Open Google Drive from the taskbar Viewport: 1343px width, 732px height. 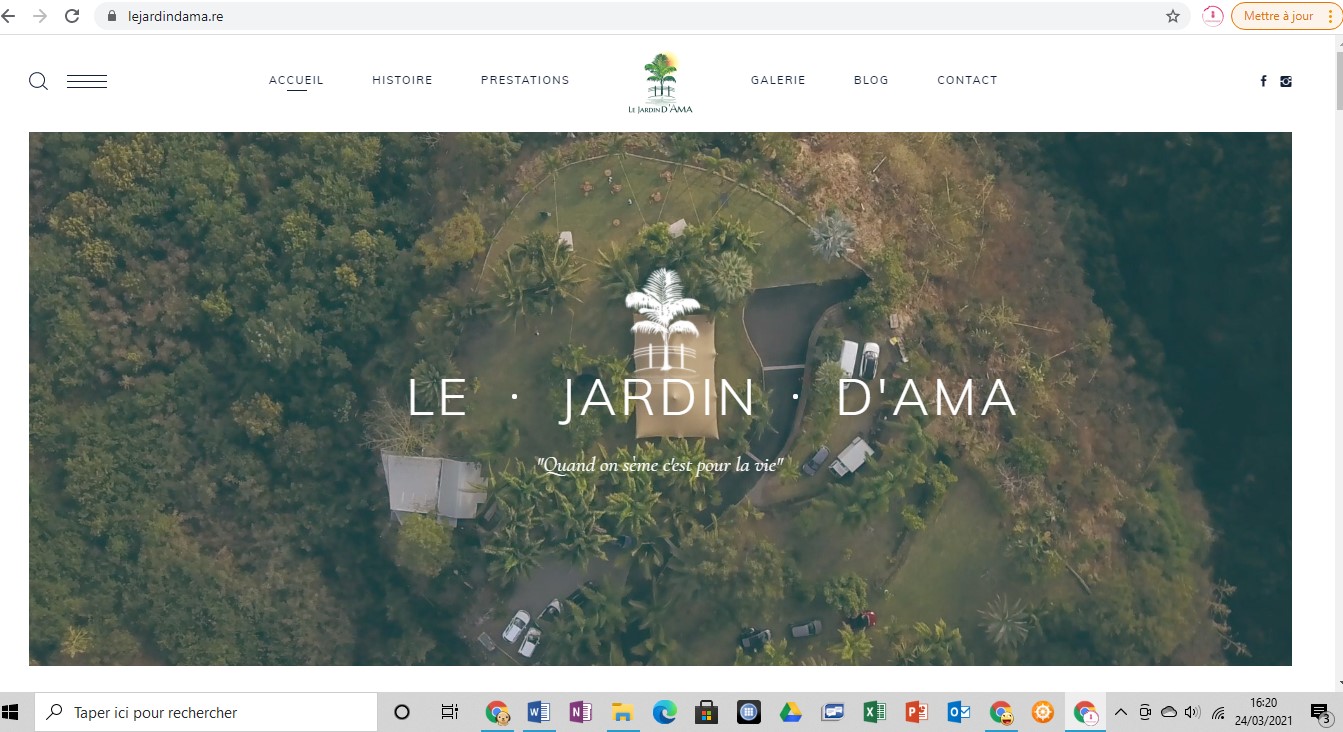click(790, 713)
